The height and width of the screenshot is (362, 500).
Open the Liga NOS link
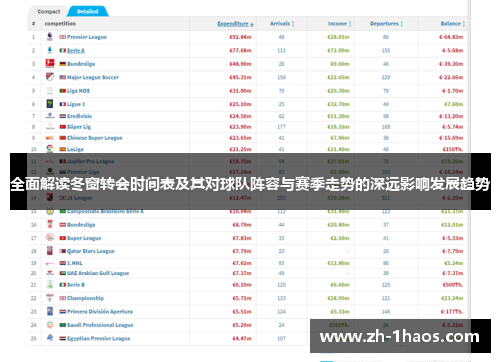pyautogui.click(x=78, y=91)
